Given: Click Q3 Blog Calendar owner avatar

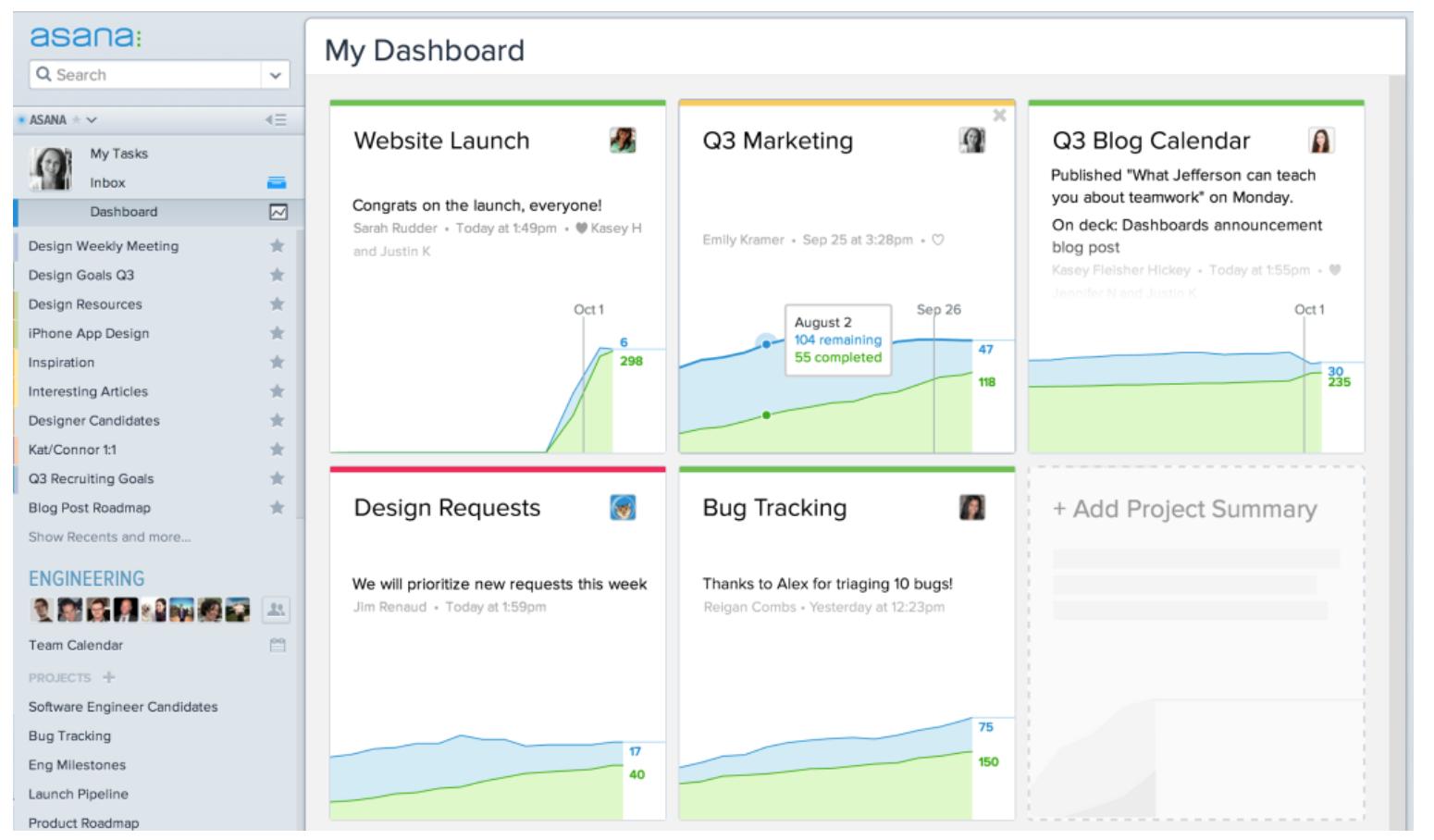Looking at the screenshot, I should tap(1321, 141).
